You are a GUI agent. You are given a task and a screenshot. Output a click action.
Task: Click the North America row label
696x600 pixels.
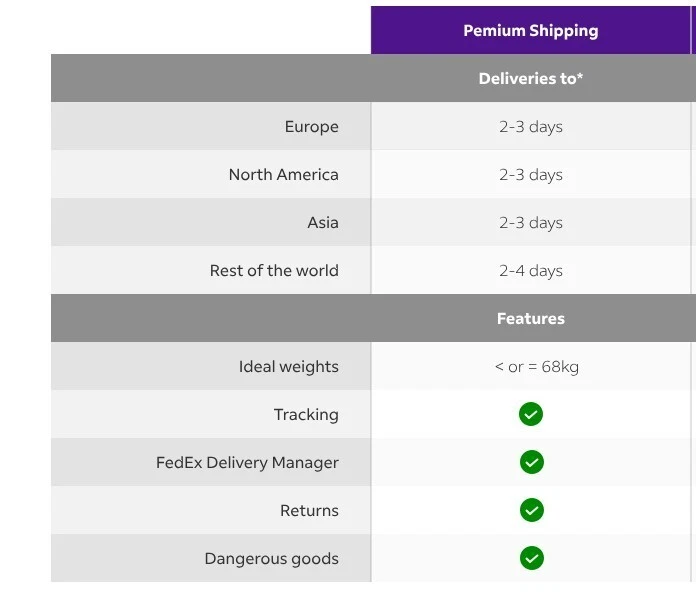(x=283, y=174)
